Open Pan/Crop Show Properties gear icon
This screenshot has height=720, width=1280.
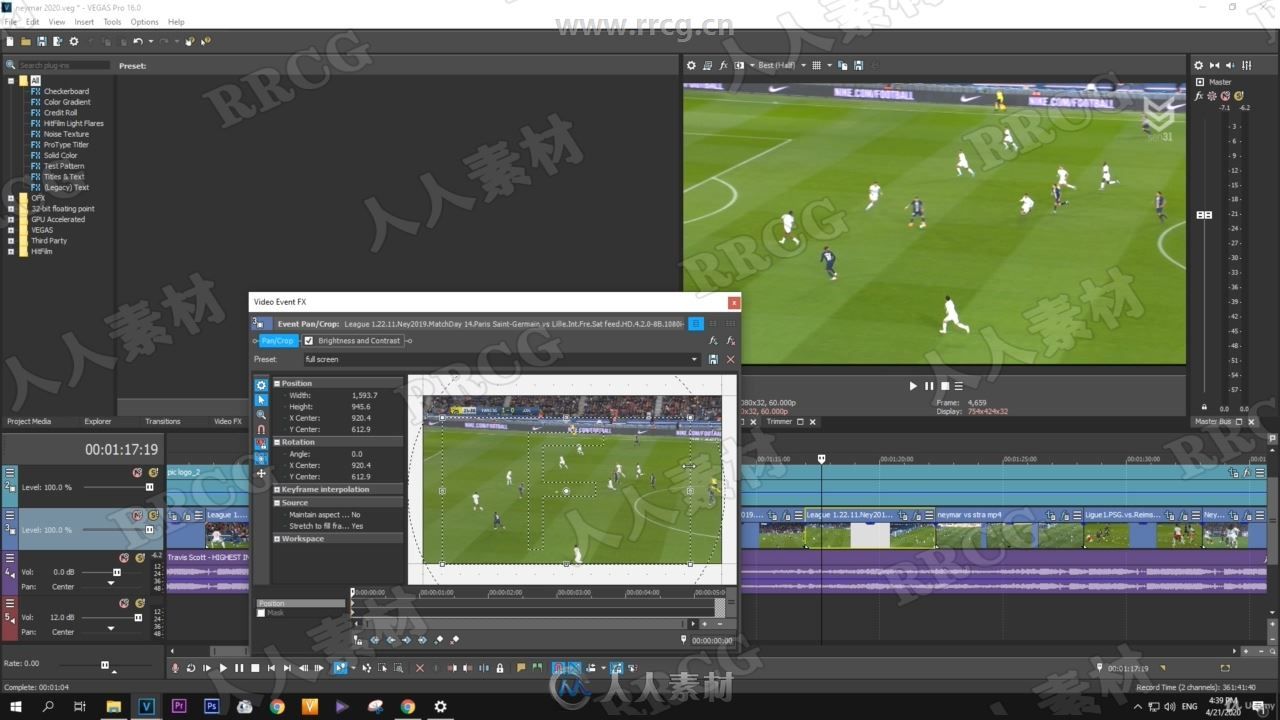[x=261, y=385]
